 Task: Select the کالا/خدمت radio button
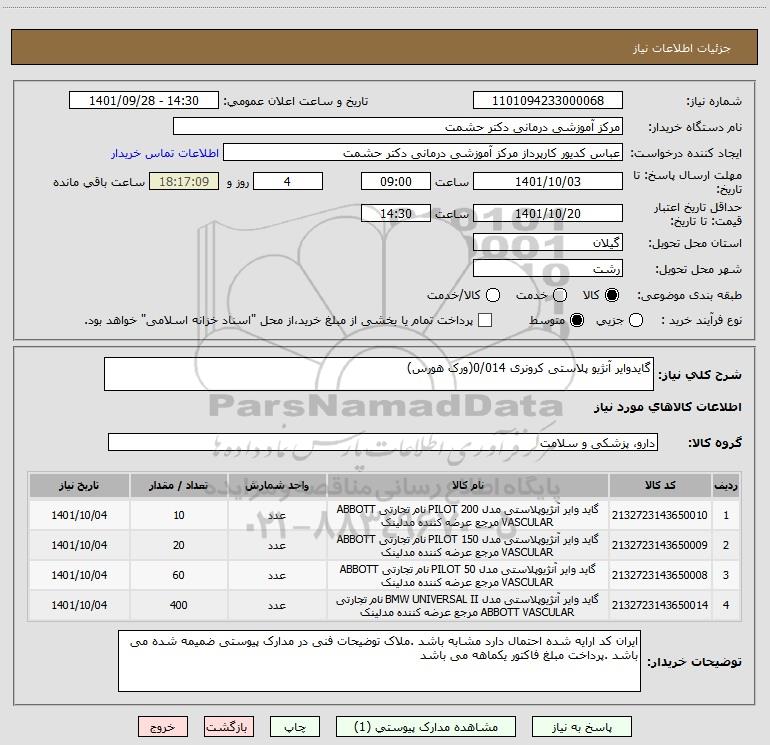(493, 295)
